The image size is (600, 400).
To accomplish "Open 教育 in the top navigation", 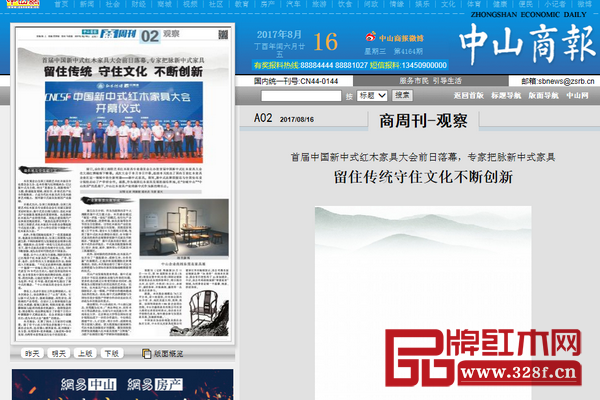I will point(241,4).
